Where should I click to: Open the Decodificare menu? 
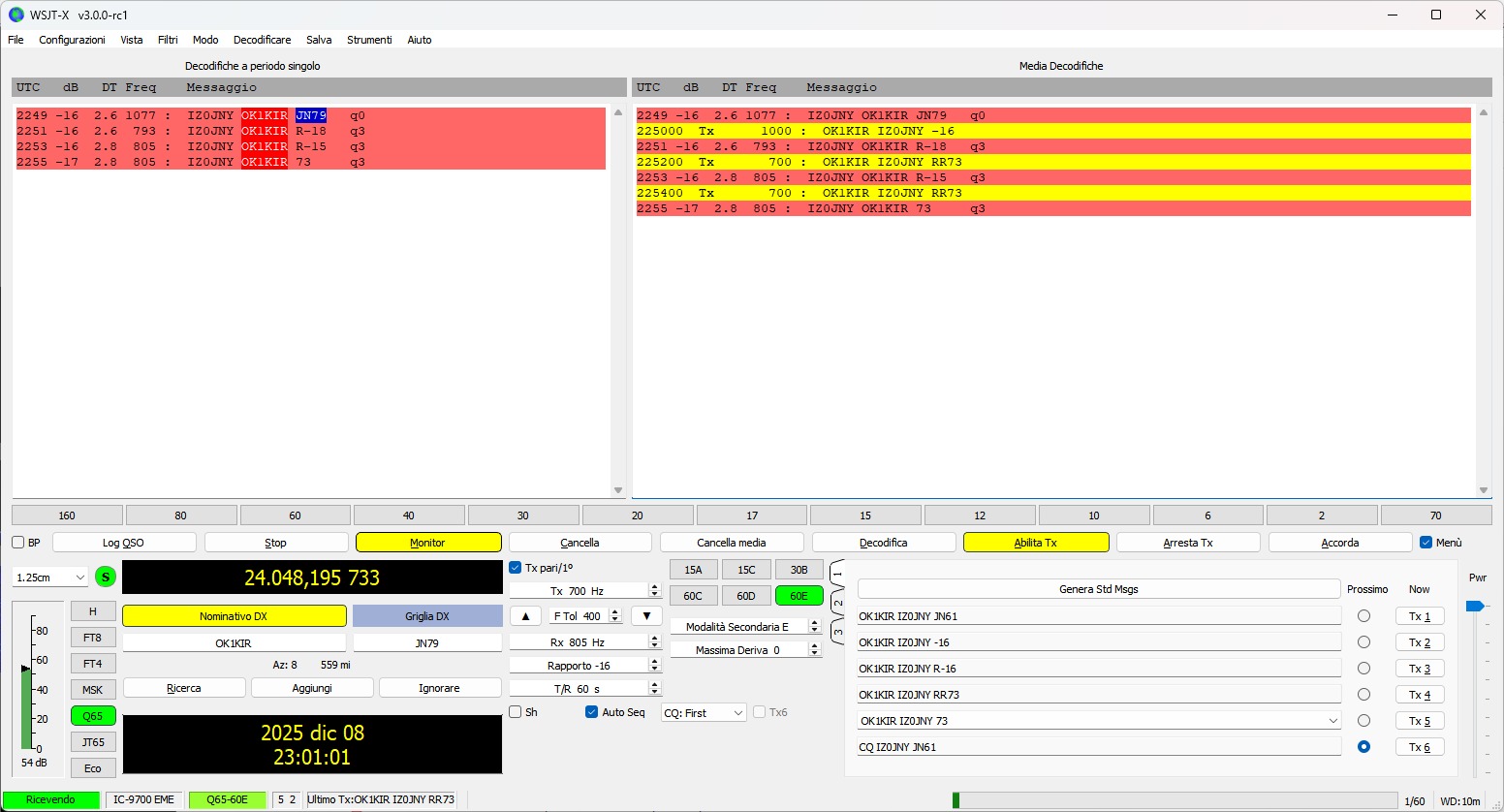pyautogui.click(x=262, y=40)
